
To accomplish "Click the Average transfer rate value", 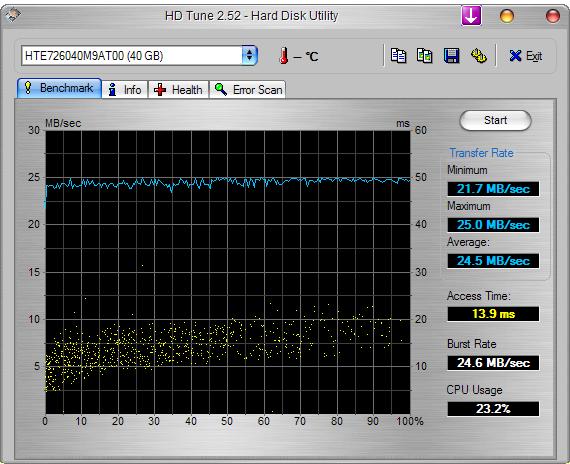I will 493,261.
